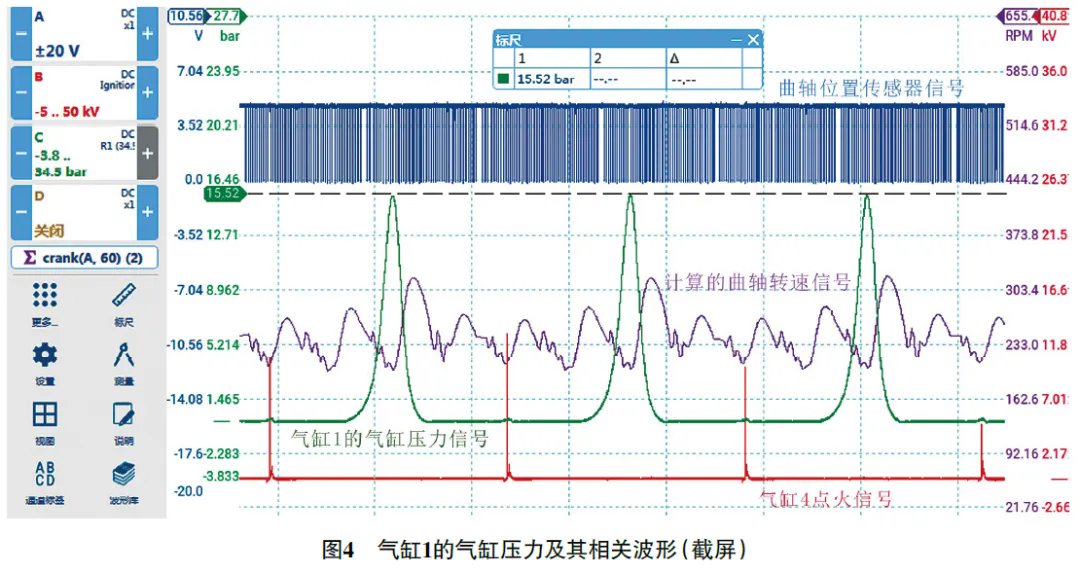Image resolution: width=1080 pixels, height=573 pixels.
Task: Click ruler column header 2
Action: [x=627, y=58]
